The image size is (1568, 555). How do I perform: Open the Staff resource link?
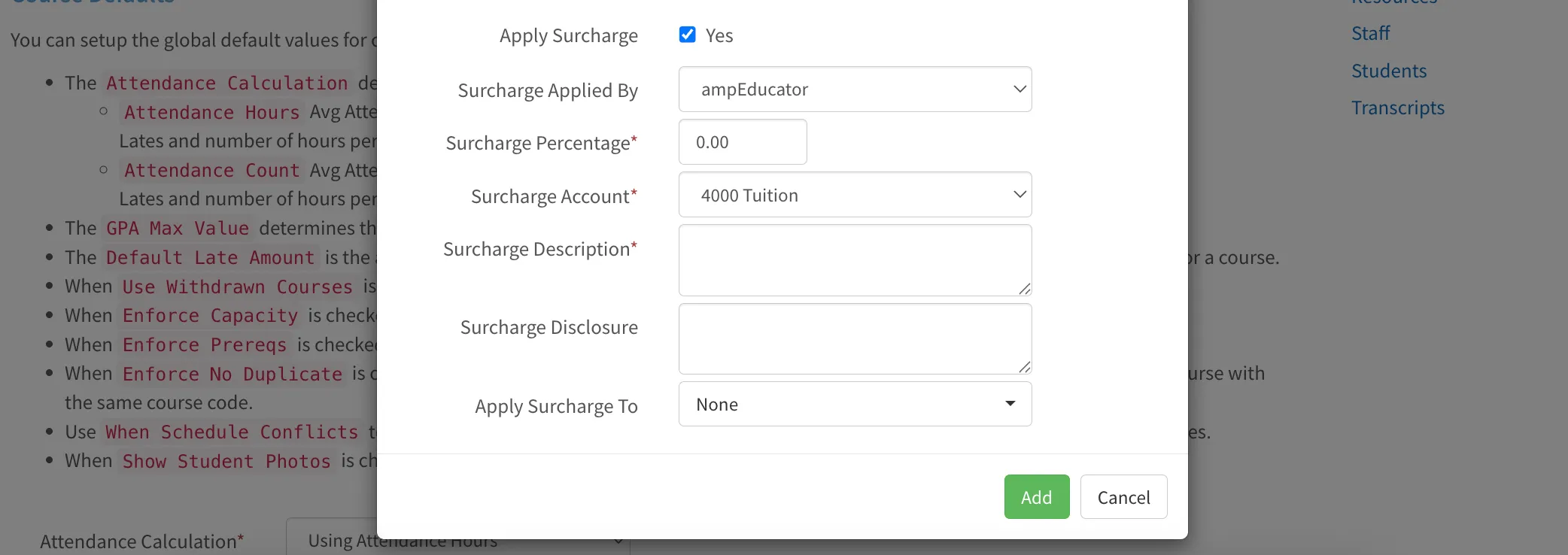1370,34
